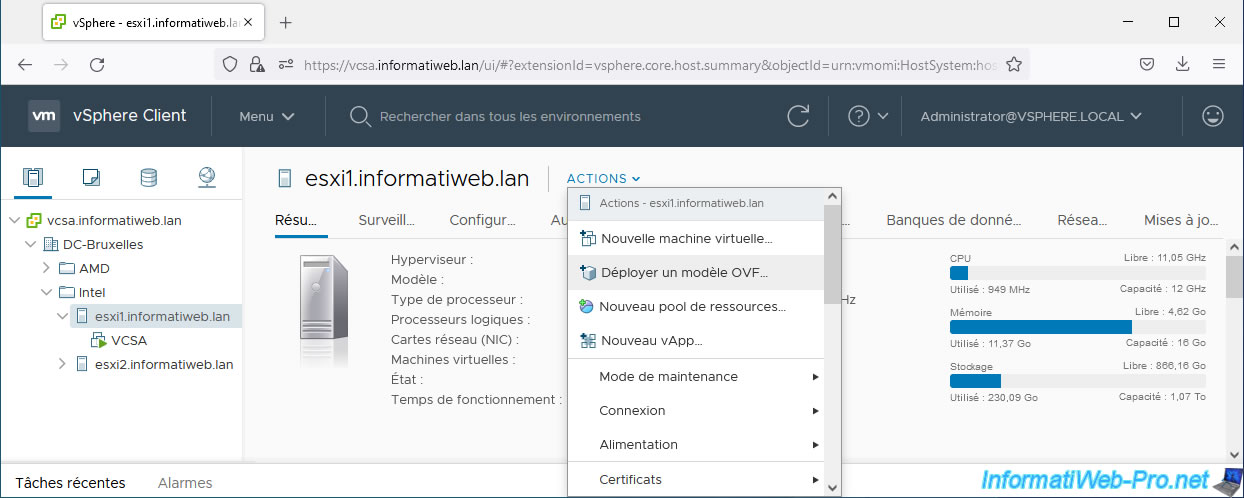The height and width of the screenshot is (498, 1244).
Task: Click the Actions menu scrollbar down arrow
Action: click(x=833, y=488)
